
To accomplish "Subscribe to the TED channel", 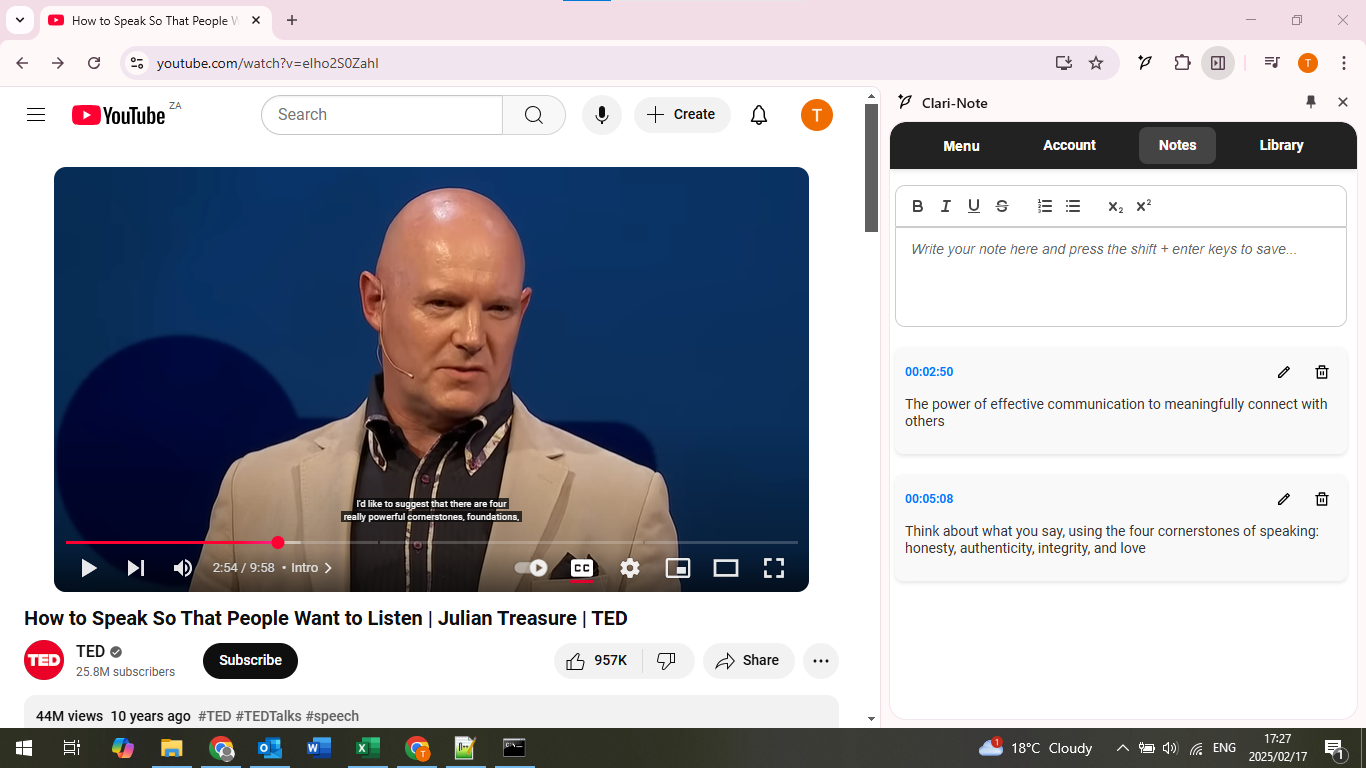I will coord(250,661).
